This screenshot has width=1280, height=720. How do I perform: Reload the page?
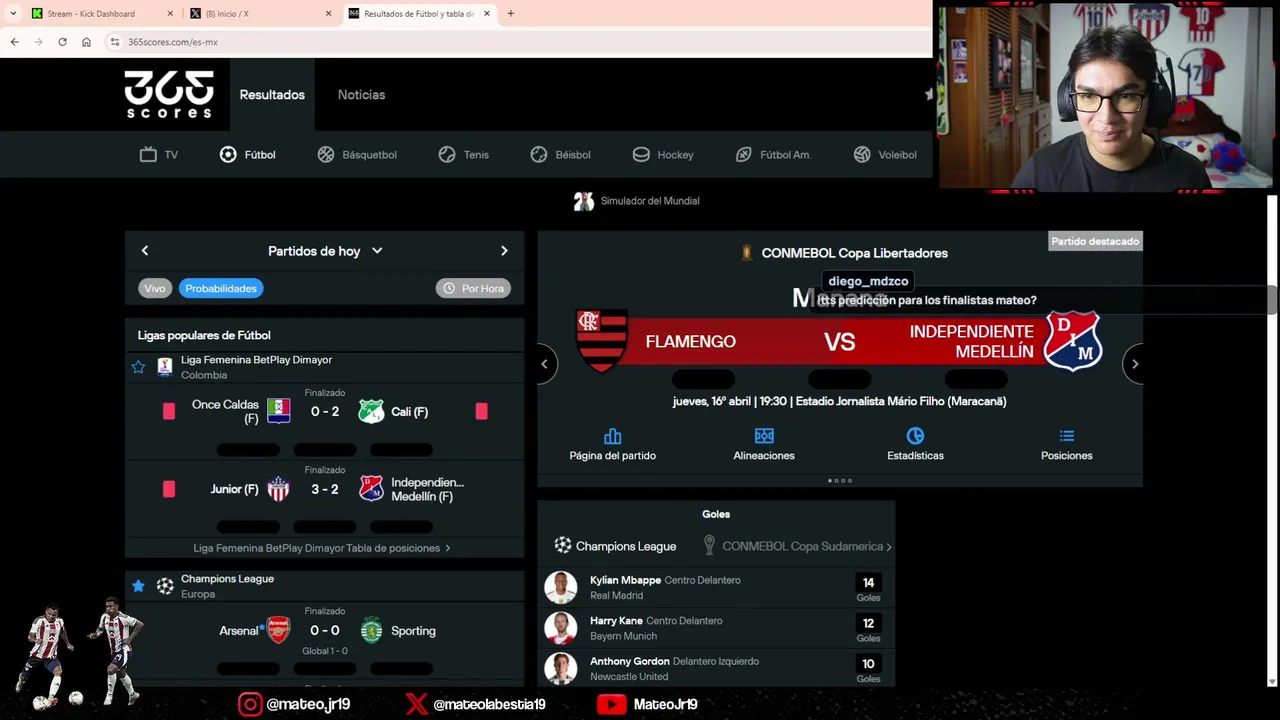(x=62, y=42)
